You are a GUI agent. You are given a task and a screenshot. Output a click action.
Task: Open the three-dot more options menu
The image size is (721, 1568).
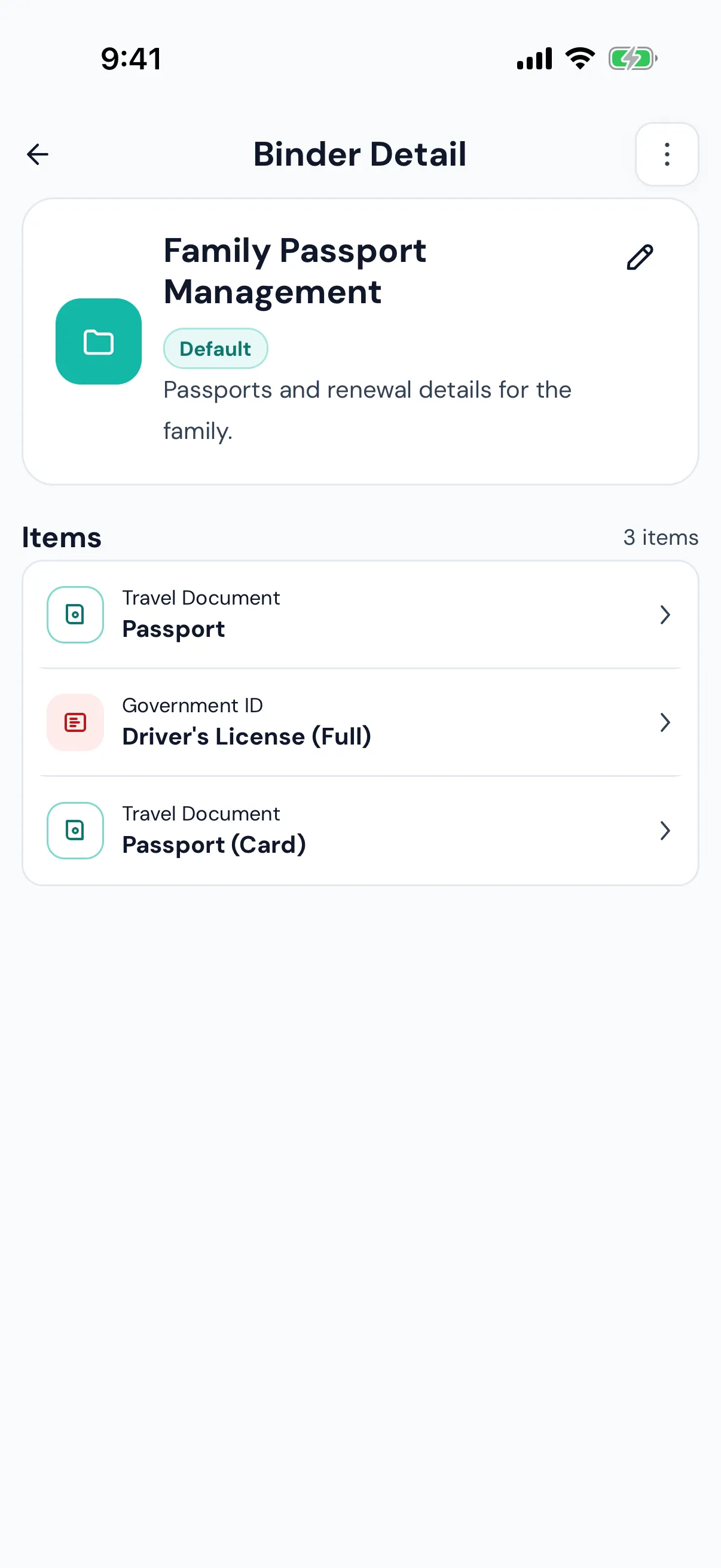667,154
